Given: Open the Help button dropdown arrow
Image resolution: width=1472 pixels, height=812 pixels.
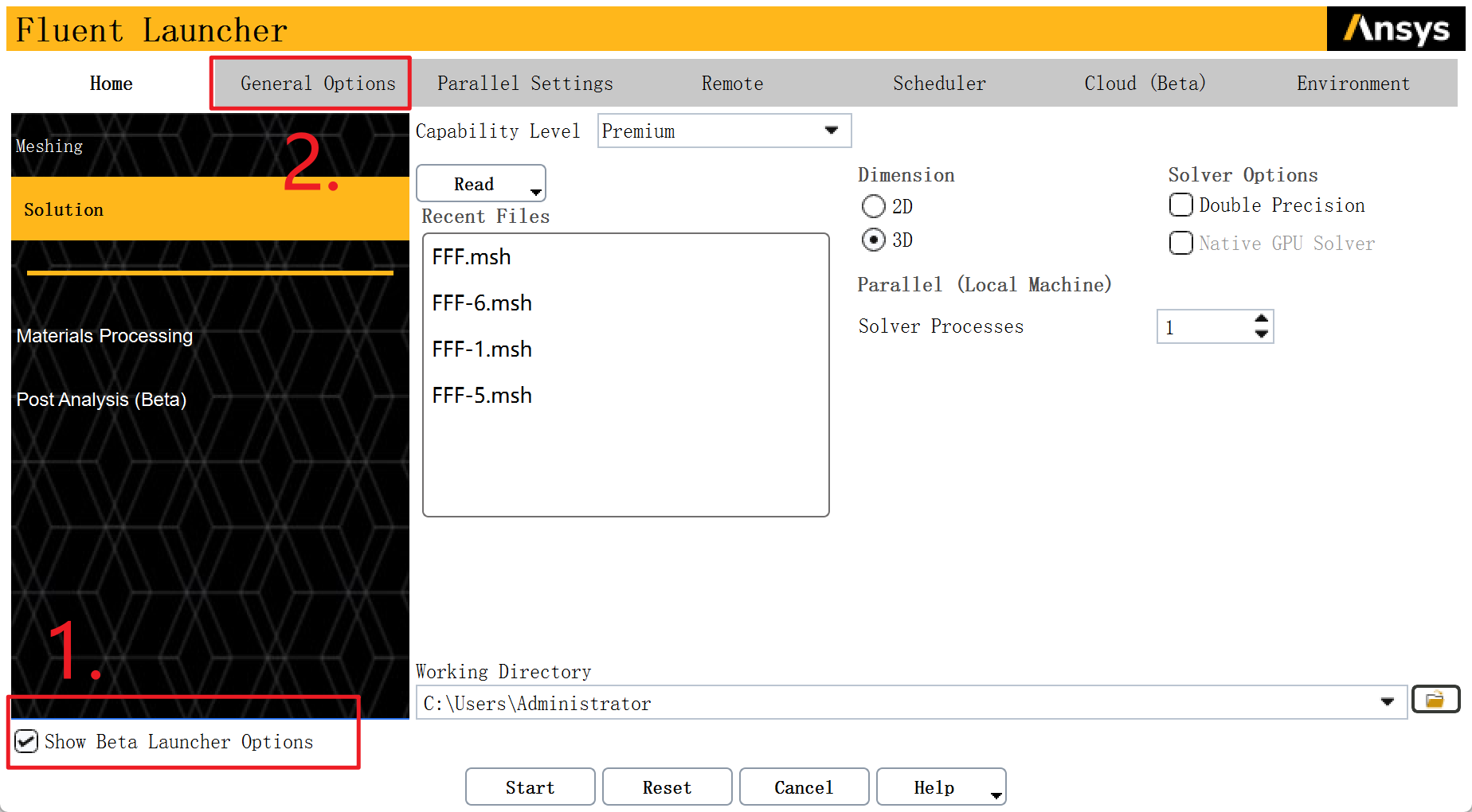Looking at the screenshot, I should pos(996,794).
